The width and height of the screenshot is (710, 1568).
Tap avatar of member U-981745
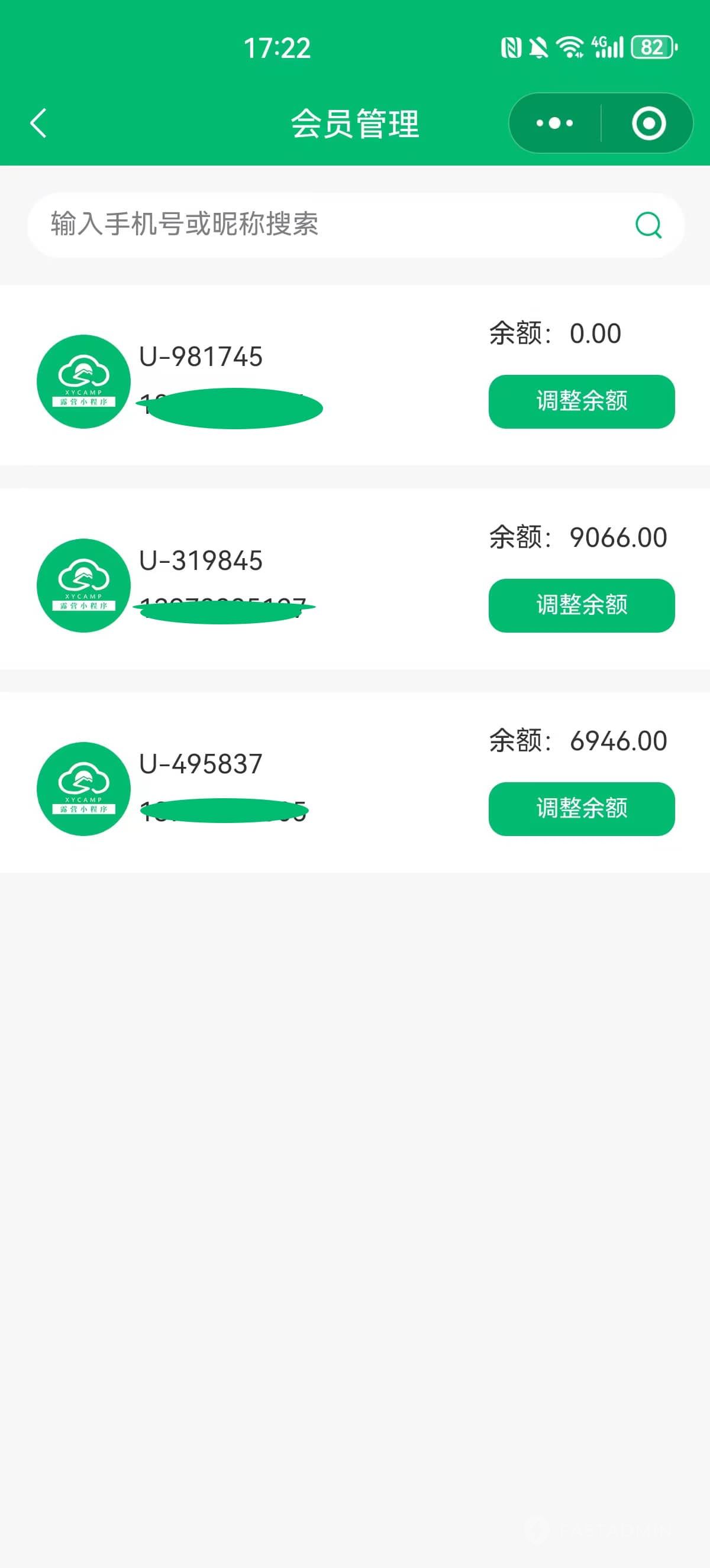click(x=83, y=381)
